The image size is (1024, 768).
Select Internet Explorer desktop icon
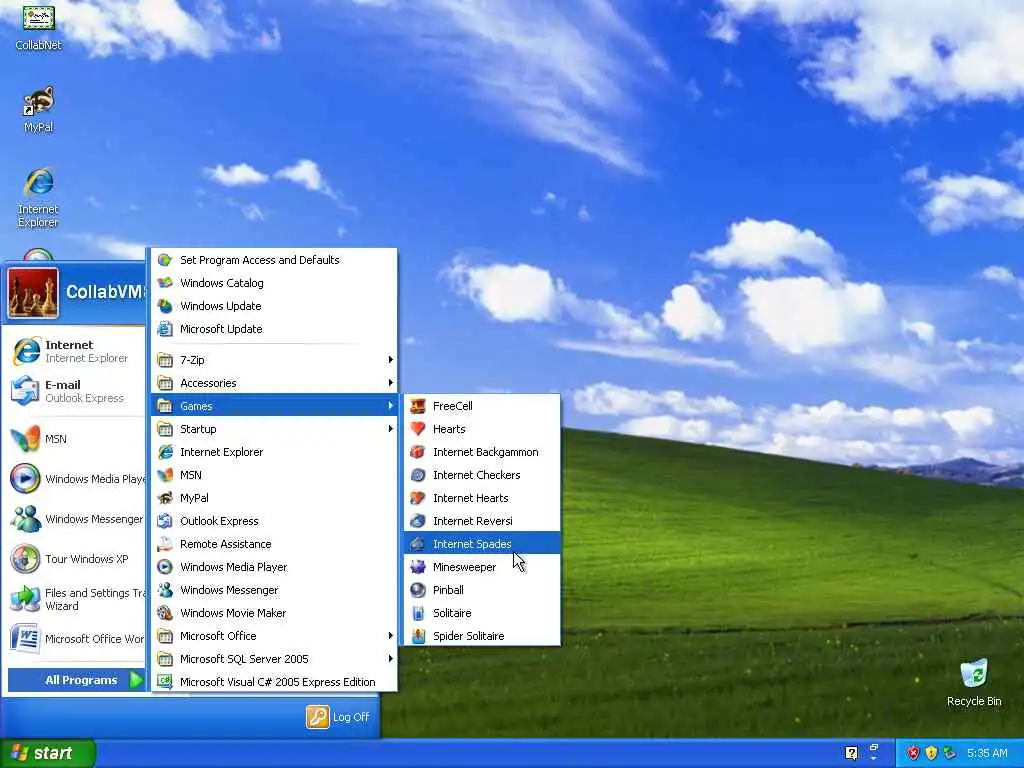(x=39, y=198)
